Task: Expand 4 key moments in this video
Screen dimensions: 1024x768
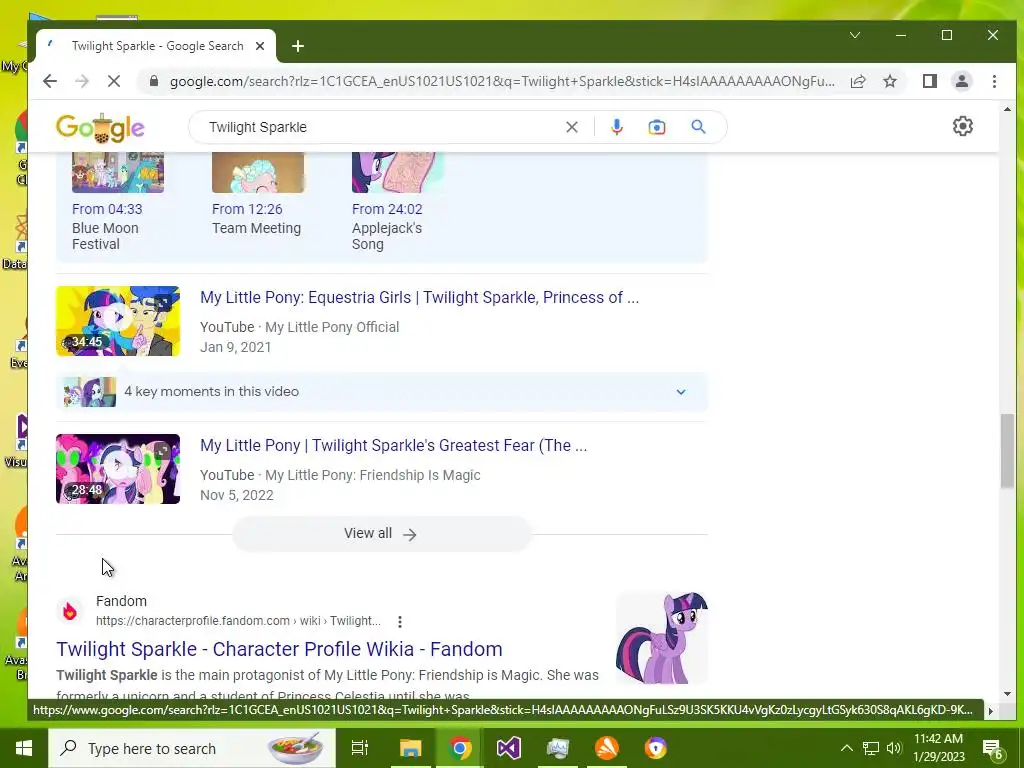Action: [381, 391]
